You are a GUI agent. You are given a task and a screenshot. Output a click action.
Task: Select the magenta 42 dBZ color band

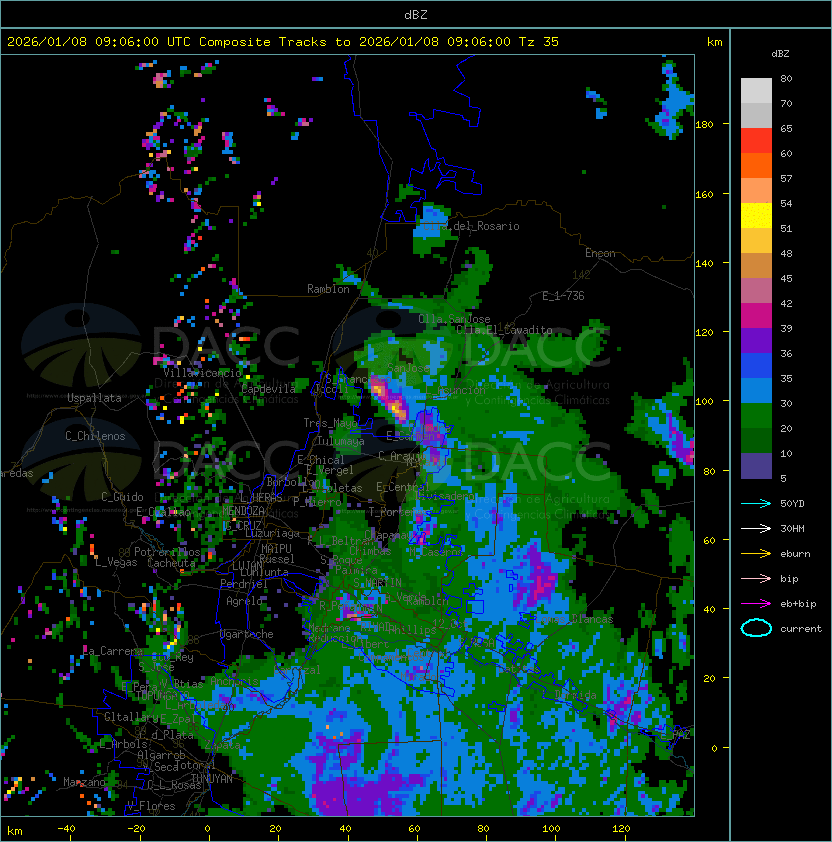pyautogui.click(x=756, y=315)
